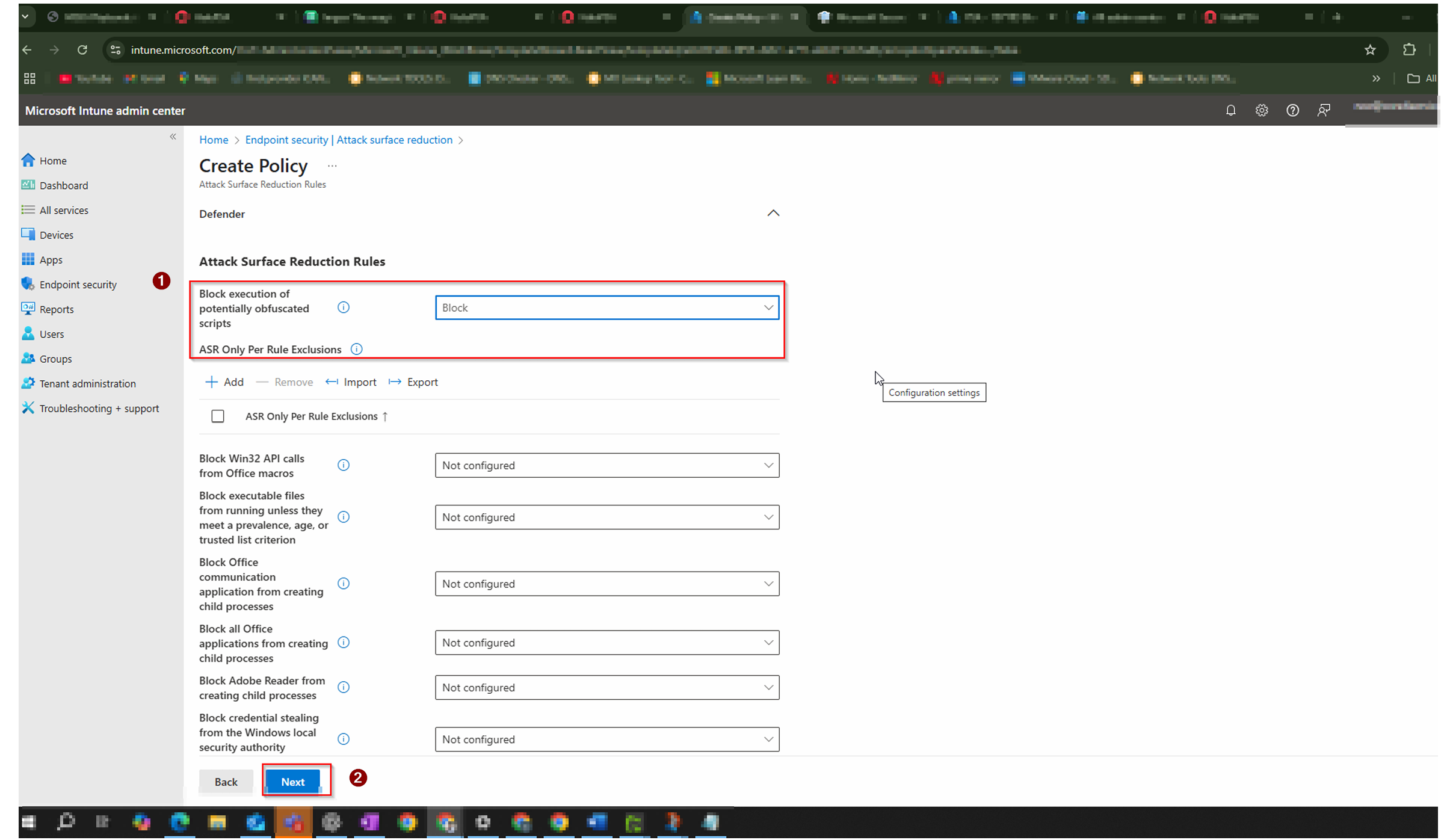Collapse the Defender section chevron
Image resolution: width=1444 pixels, height=840 pixels.
[x=773, y=214]
